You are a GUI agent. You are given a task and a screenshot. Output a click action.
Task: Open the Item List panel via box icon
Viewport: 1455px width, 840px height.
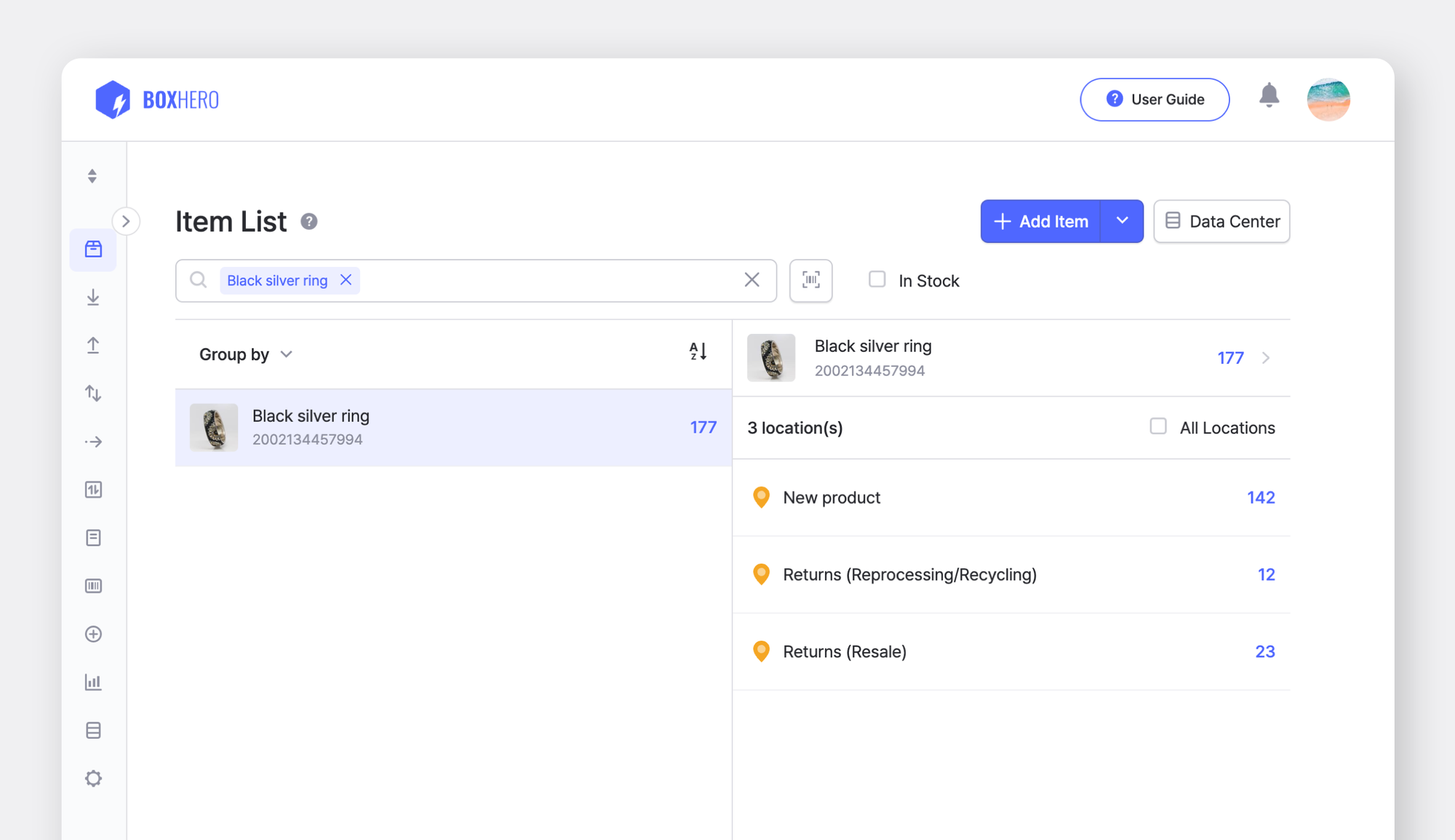(x=93, y=249)
